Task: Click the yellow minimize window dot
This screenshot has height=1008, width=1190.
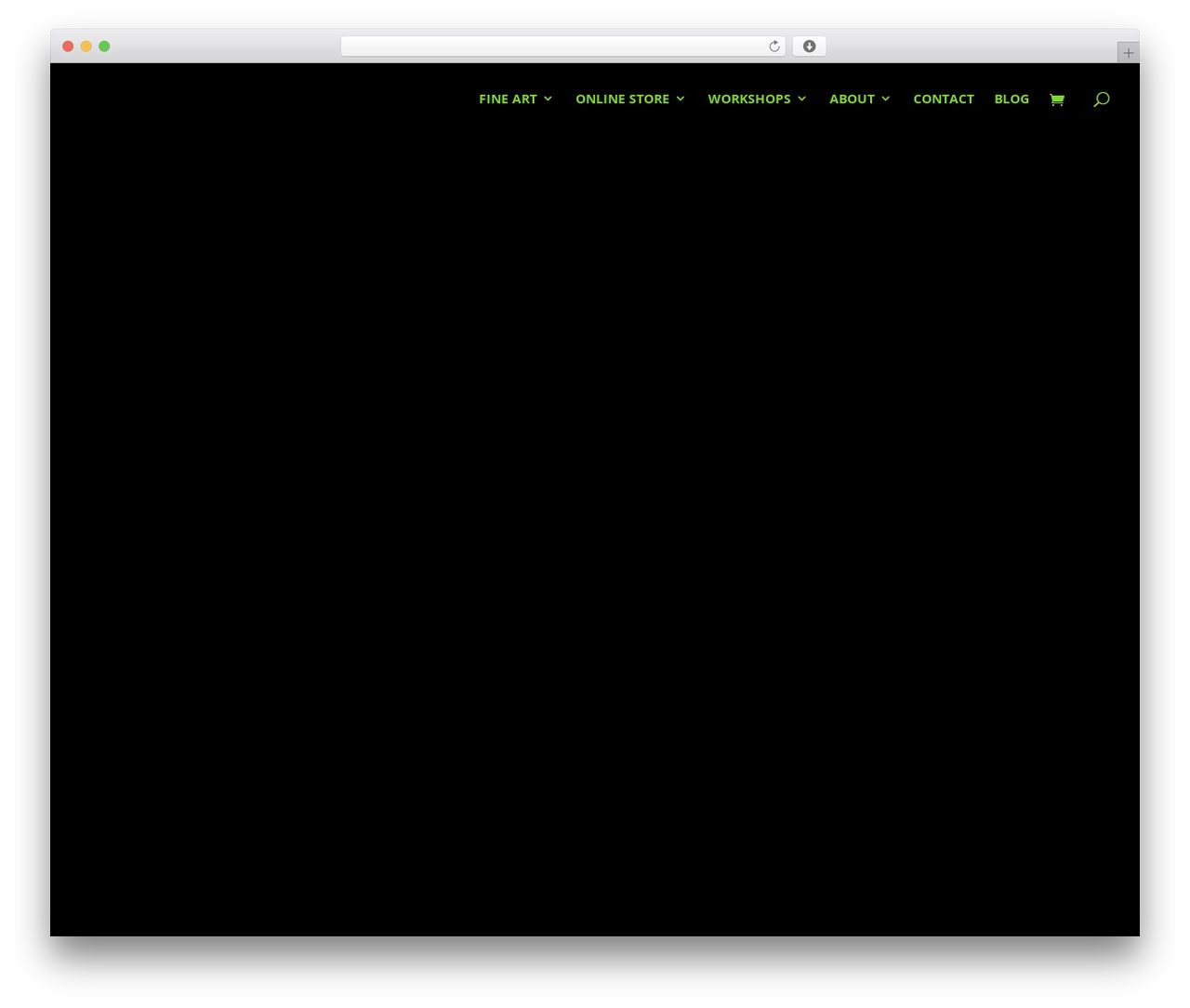Action: (x=86, y=46)
